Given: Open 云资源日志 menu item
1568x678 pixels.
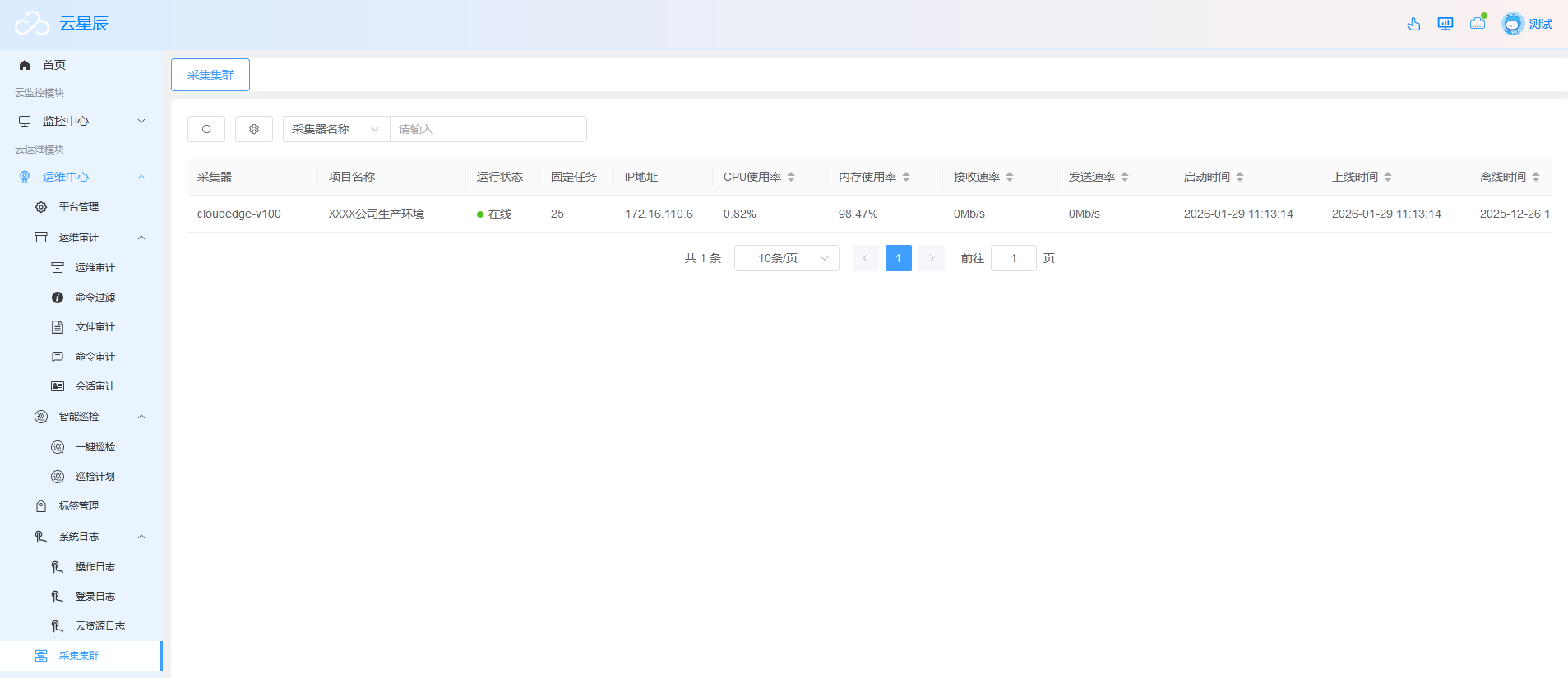Looking at the screenshot, I should tap(100, 626).
